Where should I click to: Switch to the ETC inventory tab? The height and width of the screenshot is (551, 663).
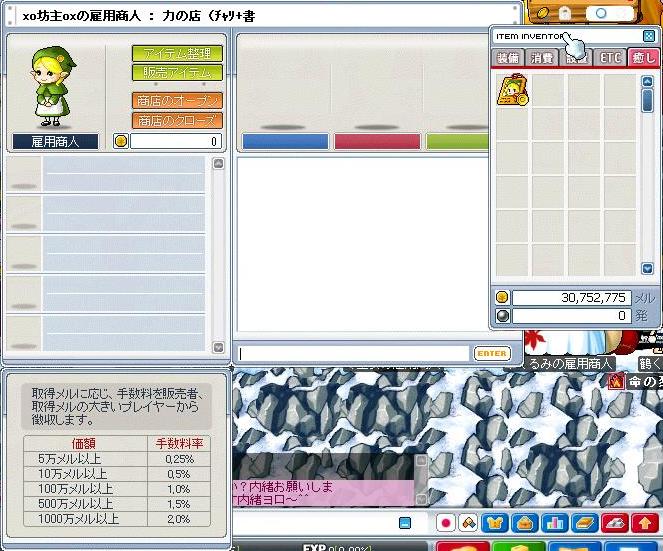tap(610, 58)
